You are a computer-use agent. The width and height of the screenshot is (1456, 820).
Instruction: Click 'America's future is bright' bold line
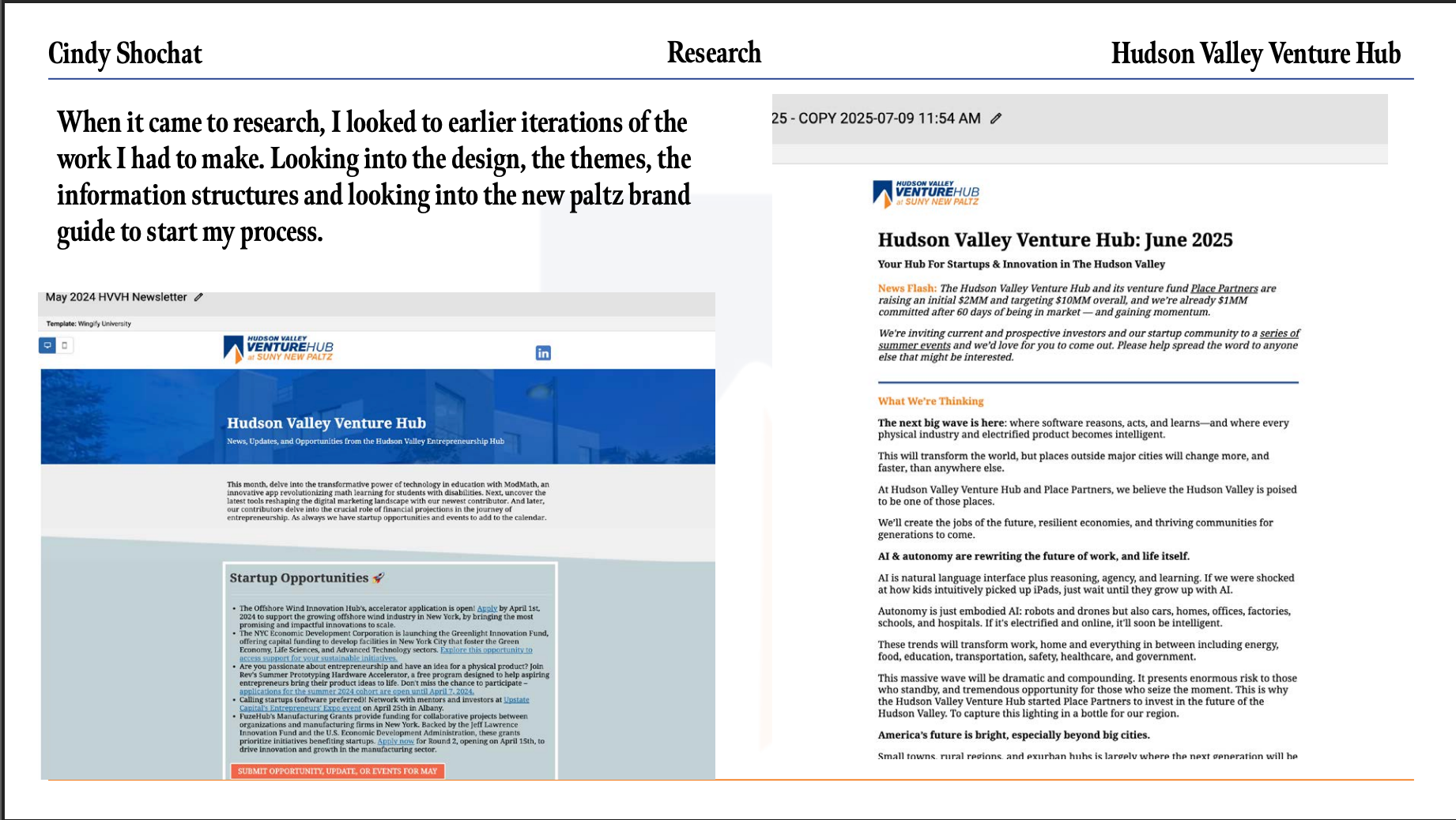click(1013, 735)
